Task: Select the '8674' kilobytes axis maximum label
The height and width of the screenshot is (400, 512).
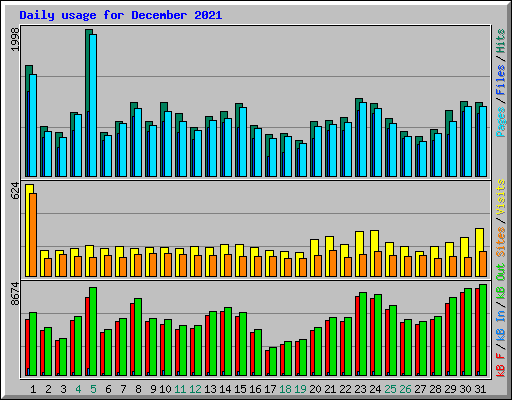Action: 15,294
